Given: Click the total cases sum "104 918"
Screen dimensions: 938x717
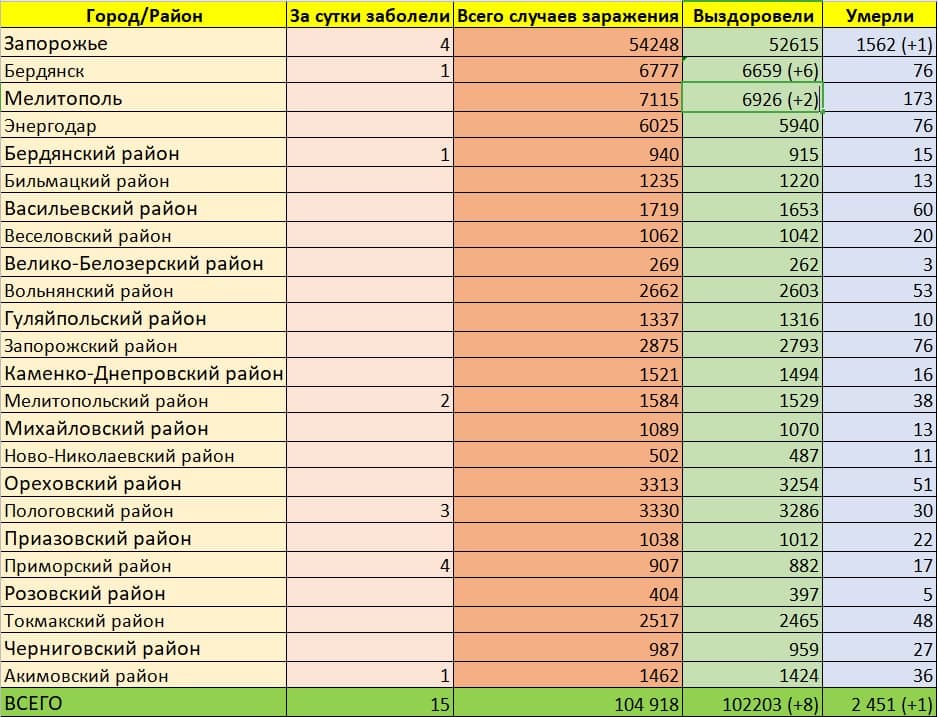Looking at the screenshot, I should (x=567, y=703).
